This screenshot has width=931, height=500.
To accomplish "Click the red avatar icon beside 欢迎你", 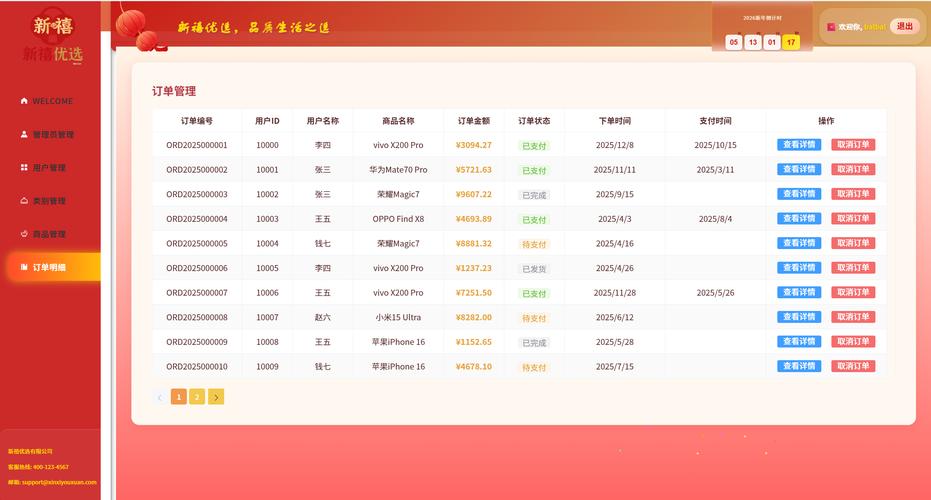I will 831,27.
